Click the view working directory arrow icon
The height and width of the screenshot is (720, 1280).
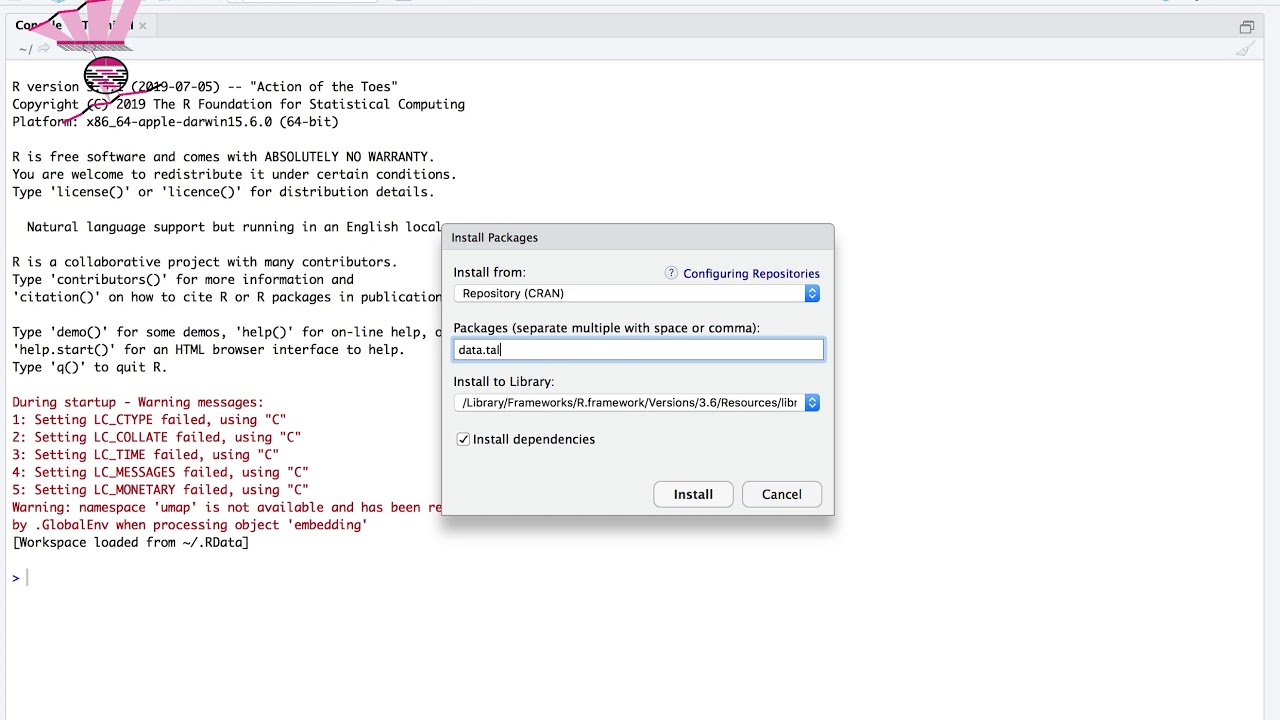pos(44,49)
